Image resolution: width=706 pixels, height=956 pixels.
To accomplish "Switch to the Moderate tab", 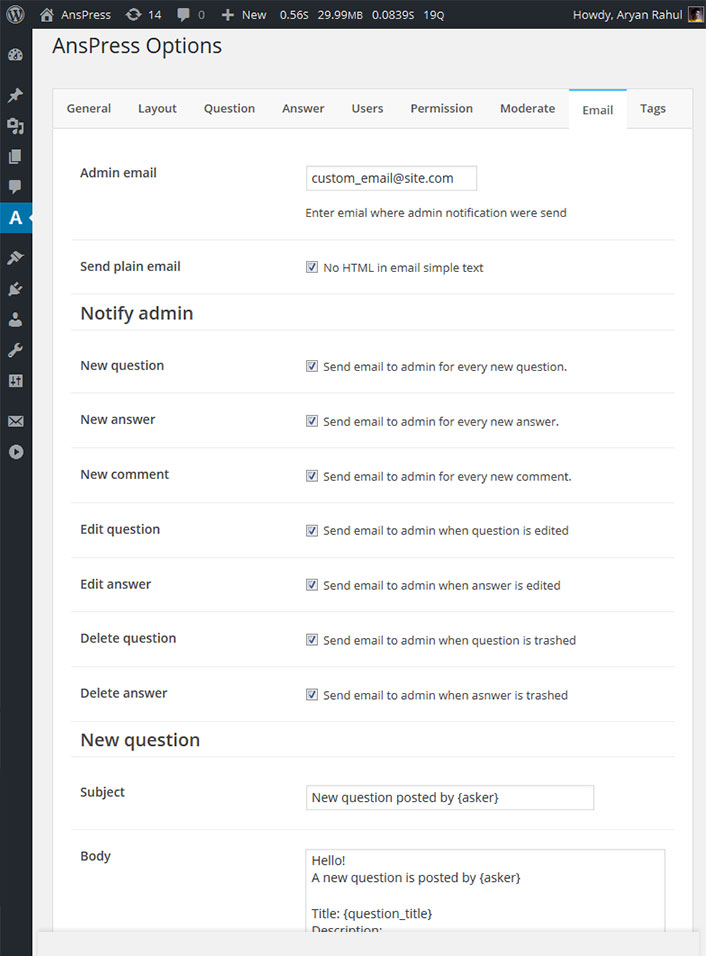I will 527,108.
